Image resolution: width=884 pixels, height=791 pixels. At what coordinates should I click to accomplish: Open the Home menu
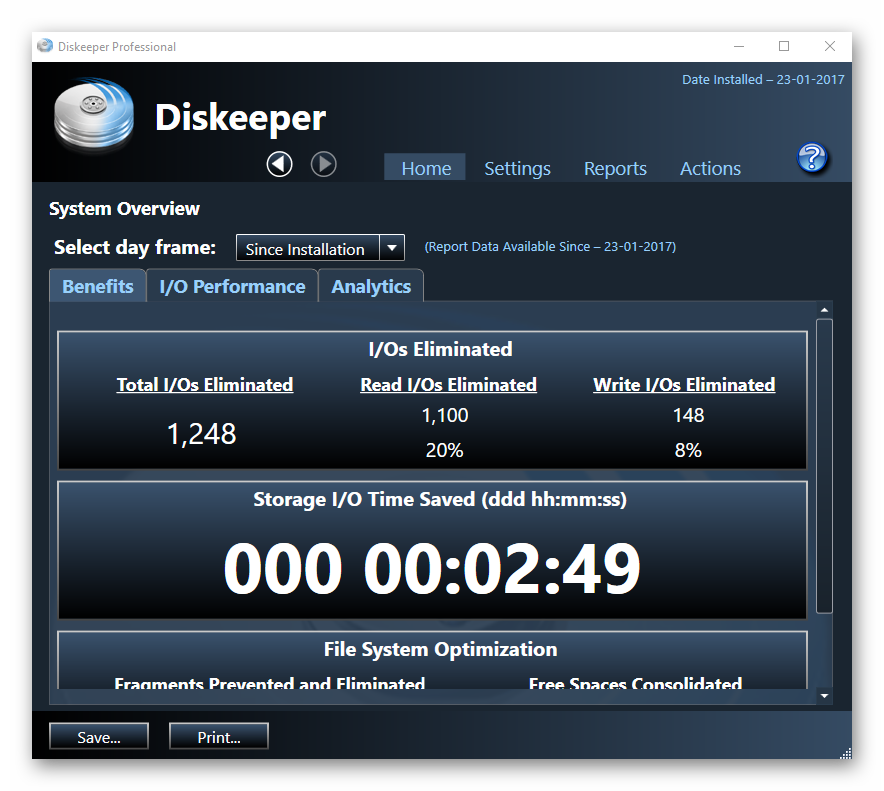(426, 168)
